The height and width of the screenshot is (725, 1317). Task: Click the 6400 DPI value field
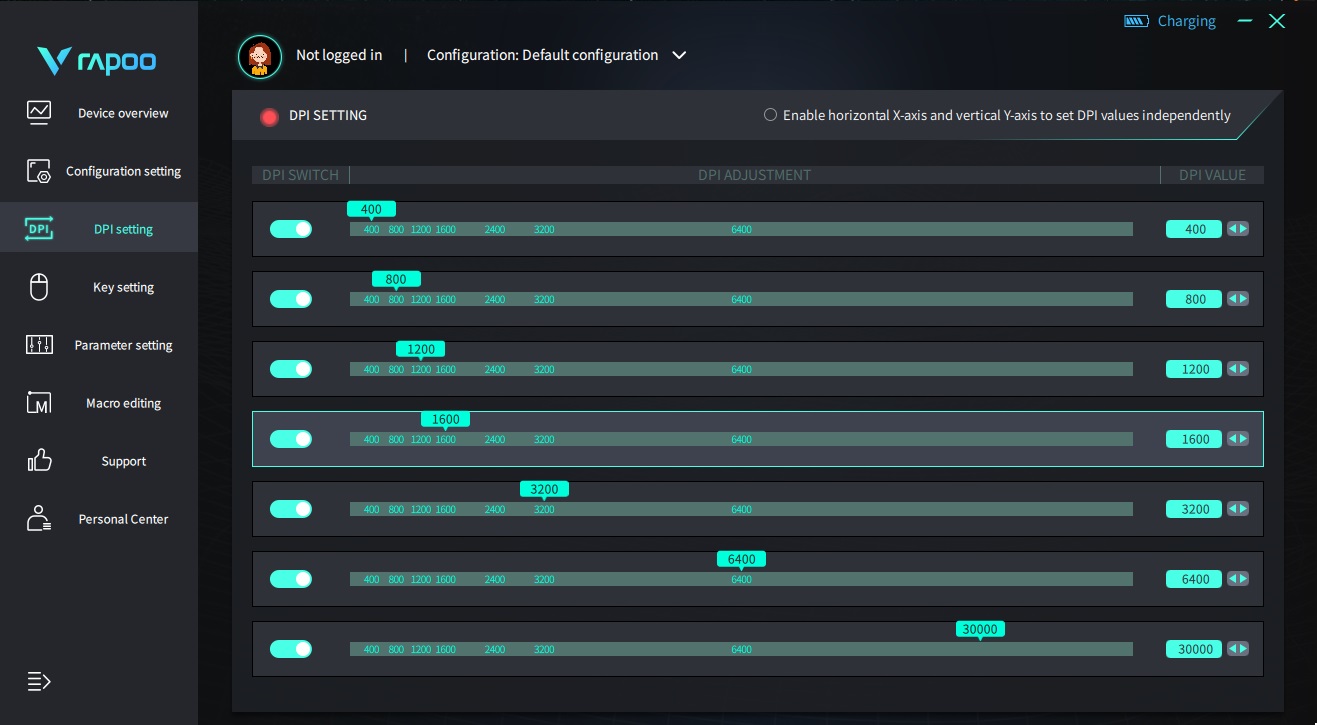click(1195, 579)
